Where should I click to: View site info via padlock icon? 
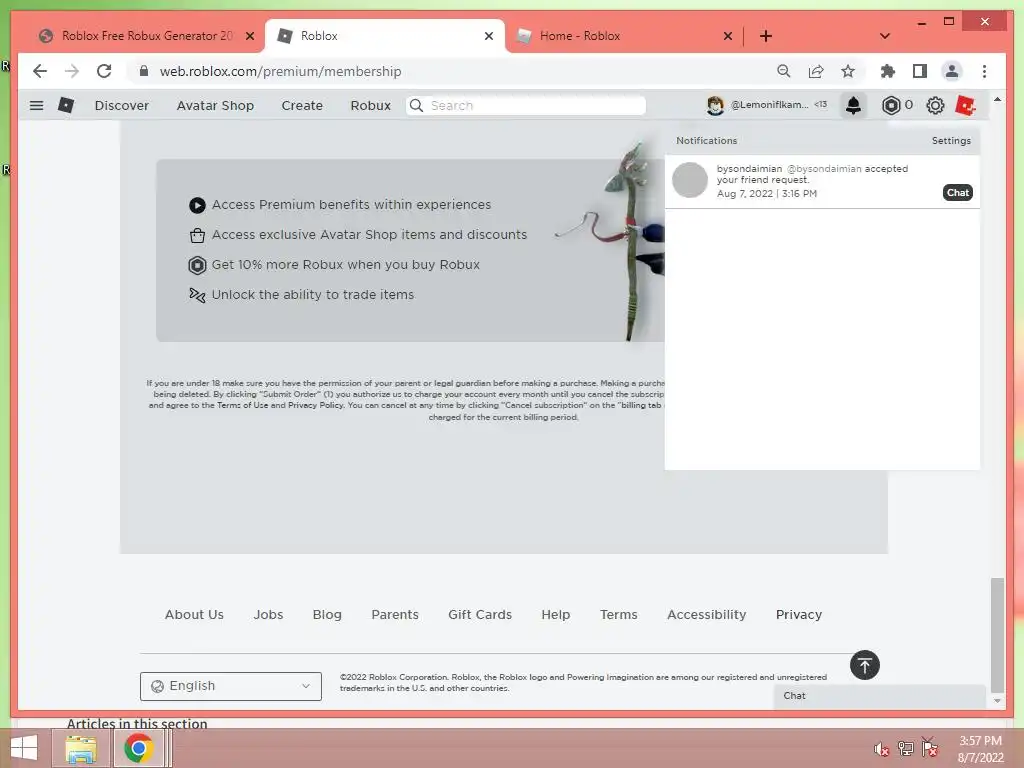point(144,71)
